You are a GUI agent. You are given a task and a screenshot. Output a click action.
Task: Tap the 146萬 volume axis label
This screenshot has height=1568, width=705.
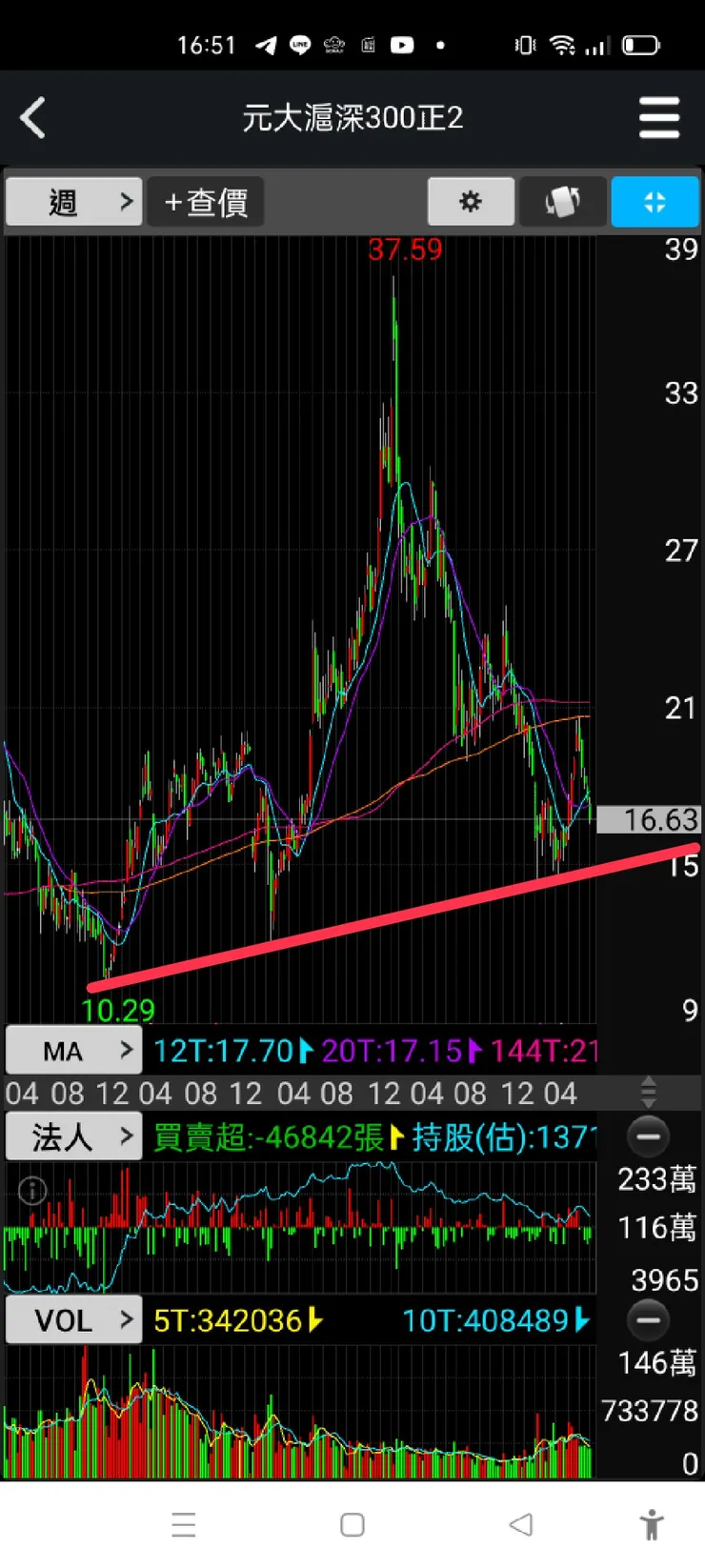pos(657,1363)
